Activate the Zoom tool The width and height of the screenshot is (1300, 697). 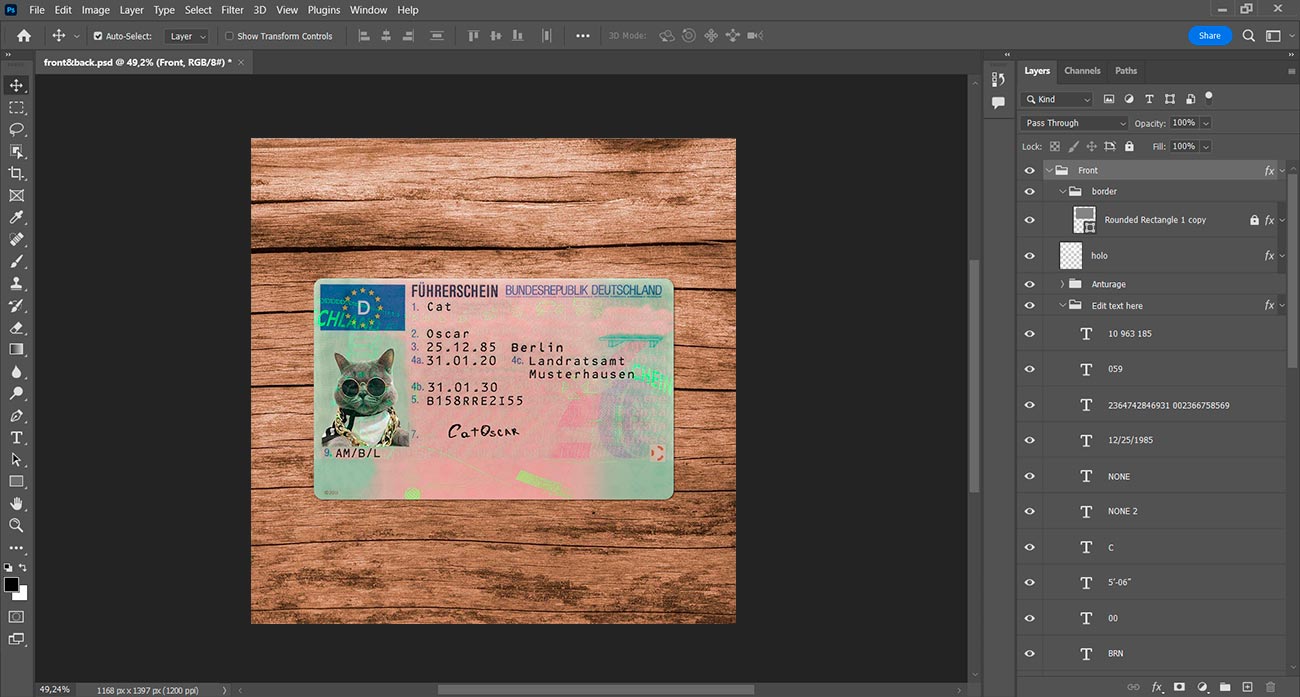click(x=16, y=525)
